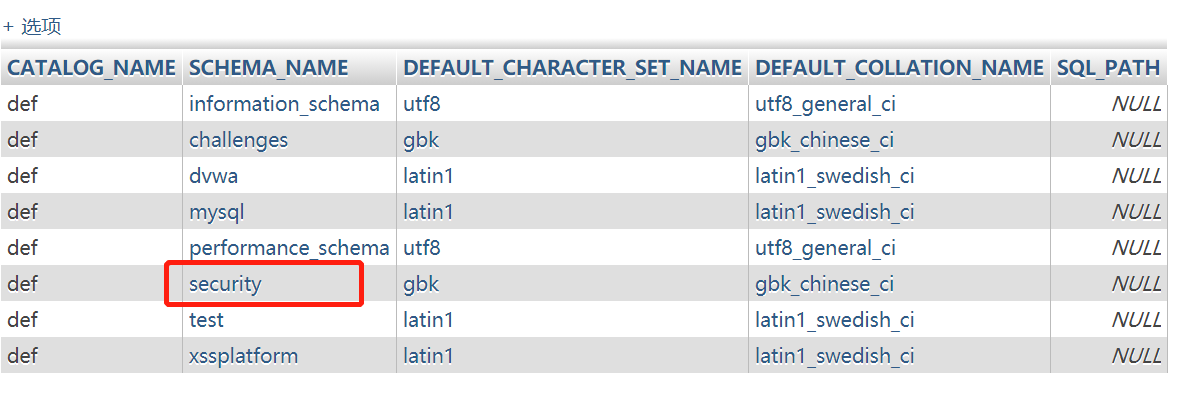The image size is (1199, 409).
Task: Select latin1_swedish_ci in the xssplatform row
Action: (x=834, y=356)
